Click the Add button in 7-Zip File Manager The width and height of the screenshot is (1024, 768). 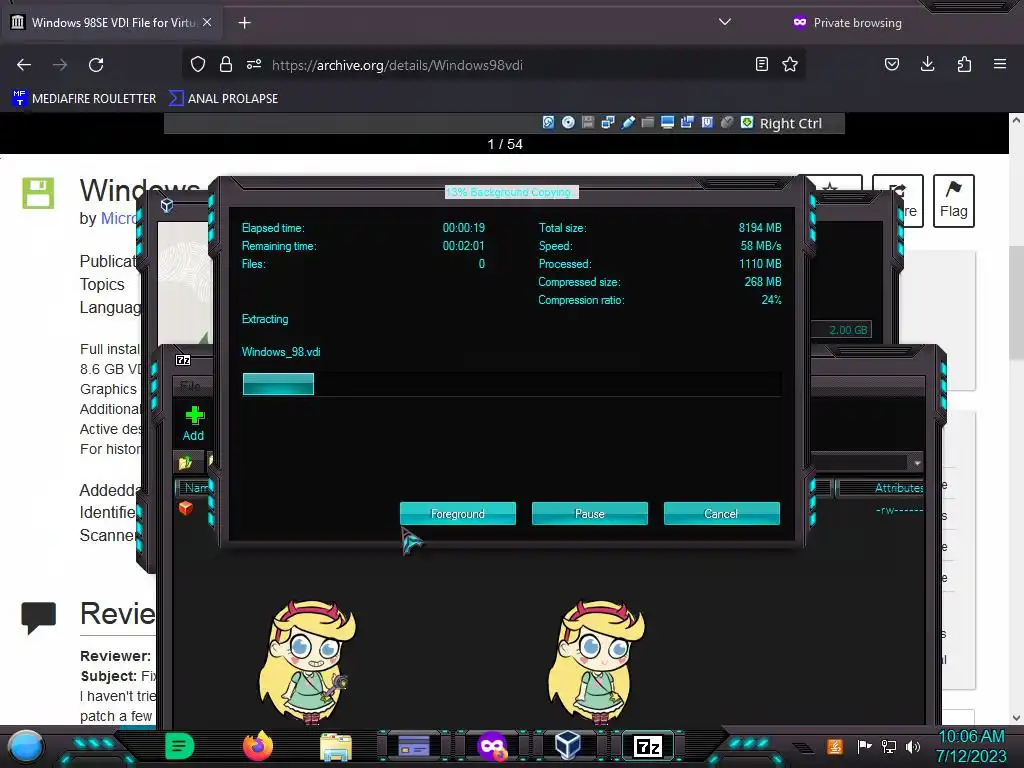193,423
